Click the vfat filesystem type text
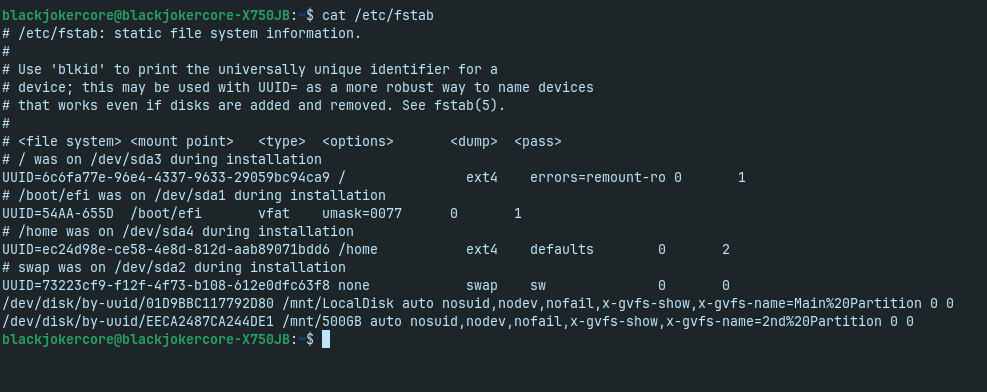This screenshot has width=987, height=392. tap(274, 213)
